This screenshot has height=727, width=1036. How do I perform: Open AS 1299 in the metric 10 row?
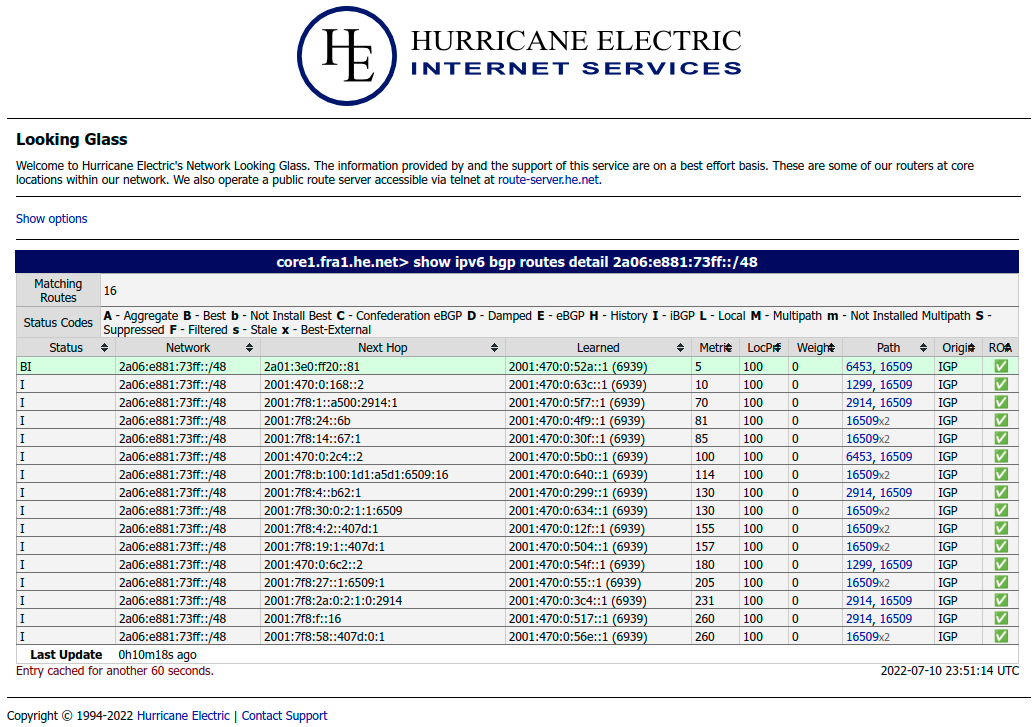[858, 385]
